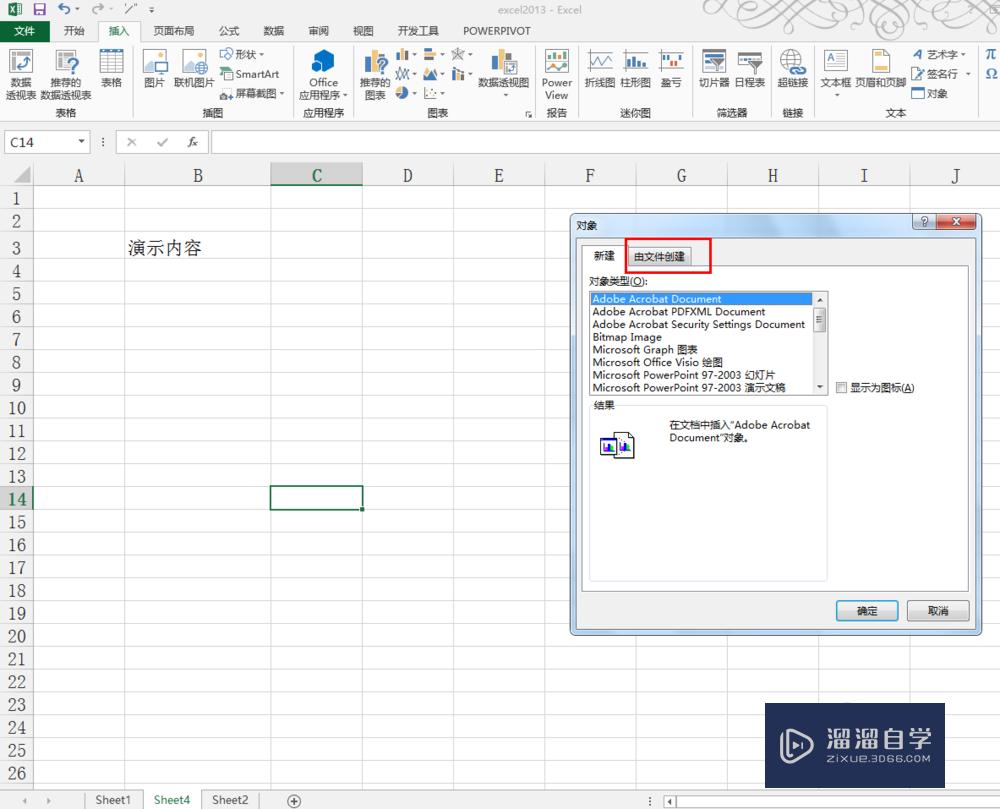Insert Column sparkline (柱形图)
Viewport: 1000px width, 809px height.
[x=635, y=68]
